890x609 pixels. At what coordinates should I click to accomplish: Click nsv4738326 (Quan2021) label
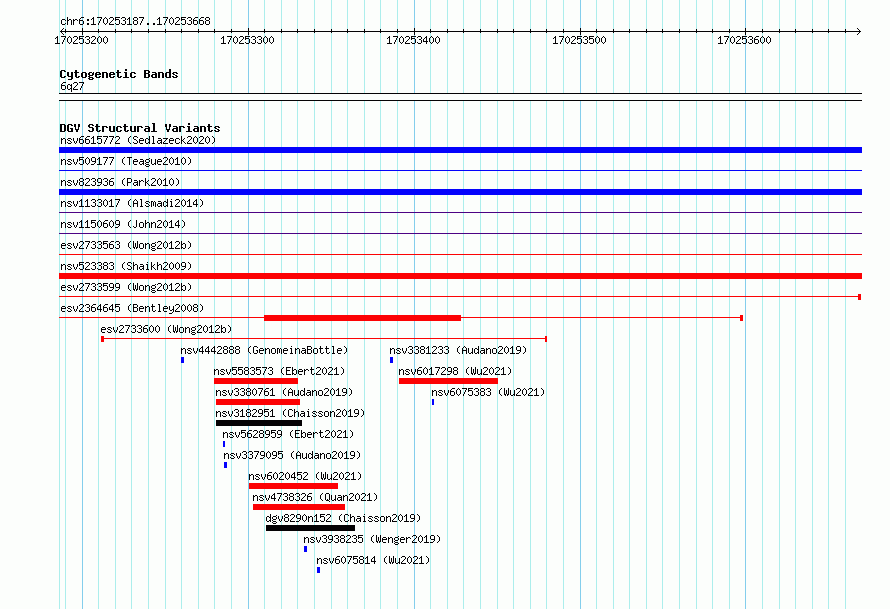click(315, 497)
